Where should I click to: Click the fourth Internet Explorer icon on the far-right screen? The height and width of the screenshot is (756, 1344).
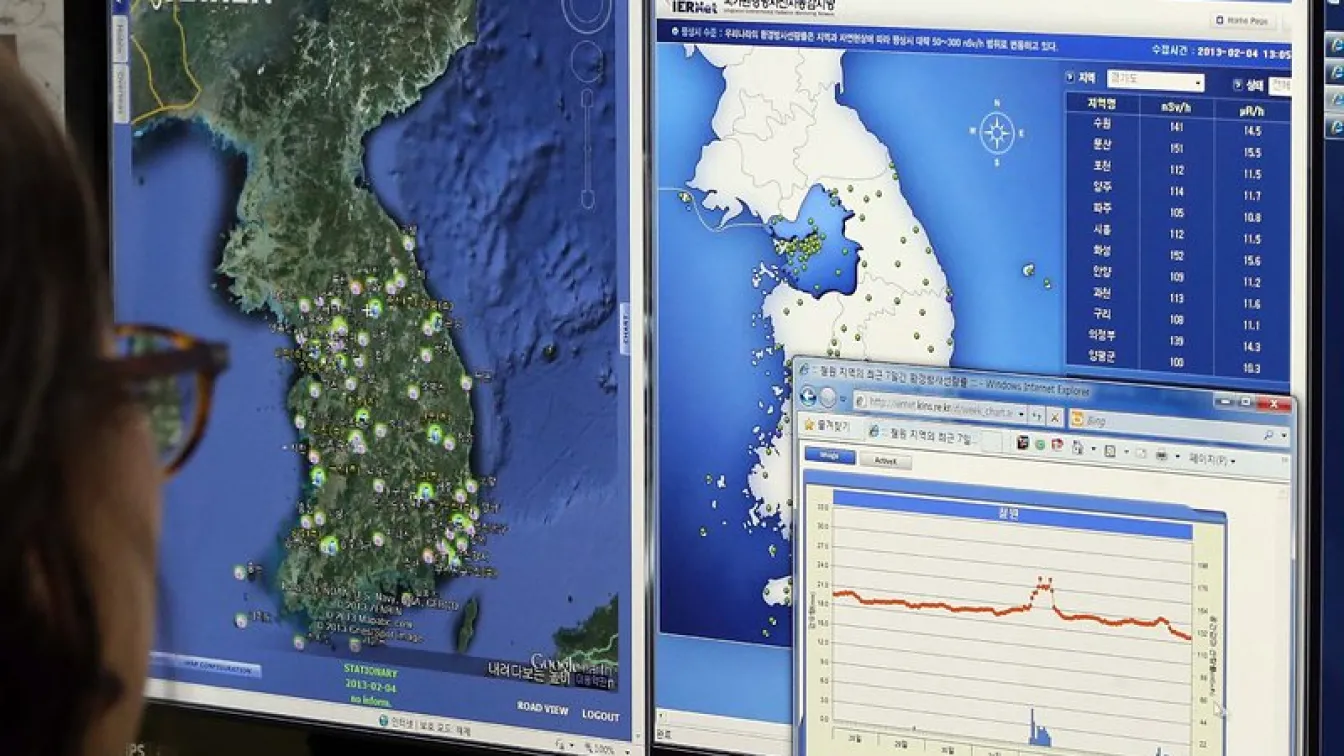click(1336, 127)
